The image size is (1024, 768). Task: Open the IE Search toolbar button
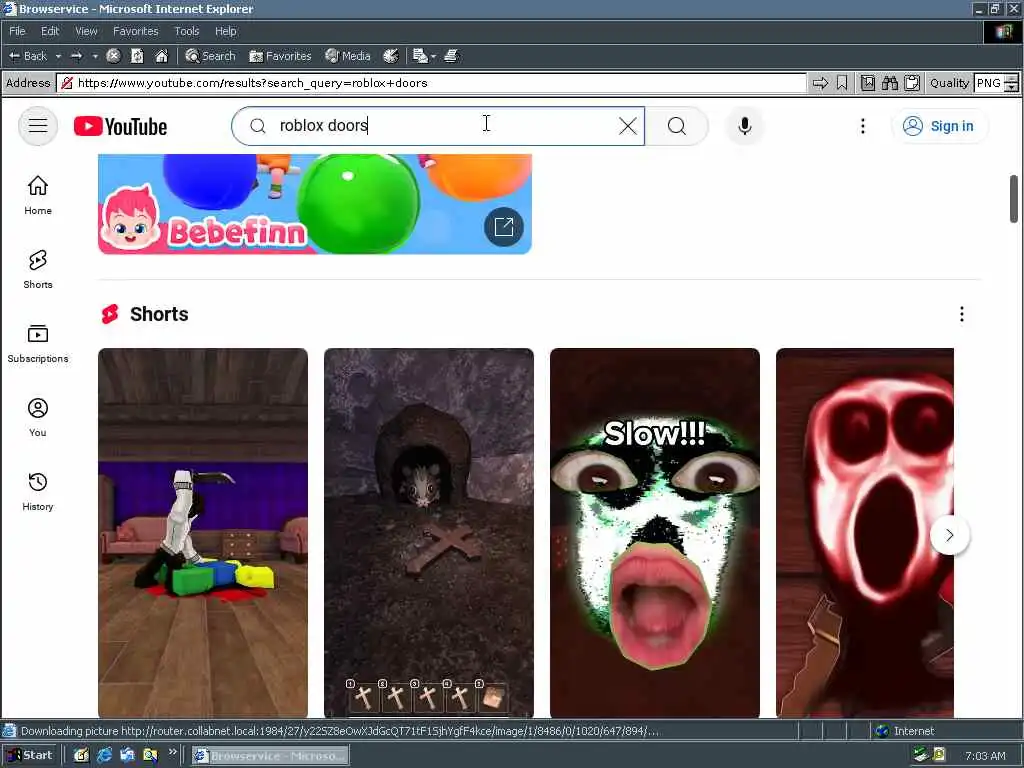[x=210, y=56]
